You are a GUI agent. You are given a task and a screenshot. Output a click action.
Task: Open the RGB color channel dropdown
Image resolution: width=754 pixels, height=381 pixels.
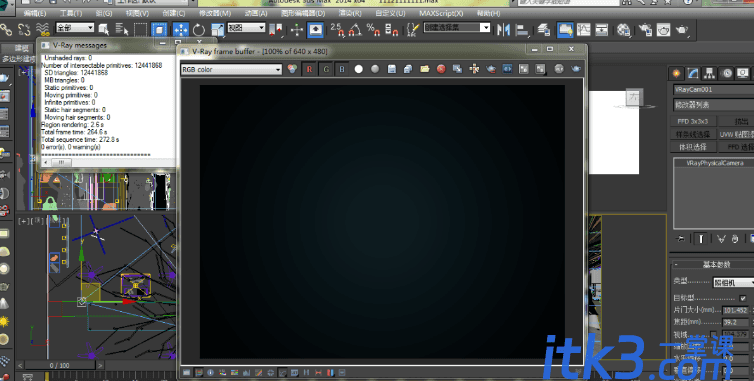pyautogui.click(x=231, y=70)
